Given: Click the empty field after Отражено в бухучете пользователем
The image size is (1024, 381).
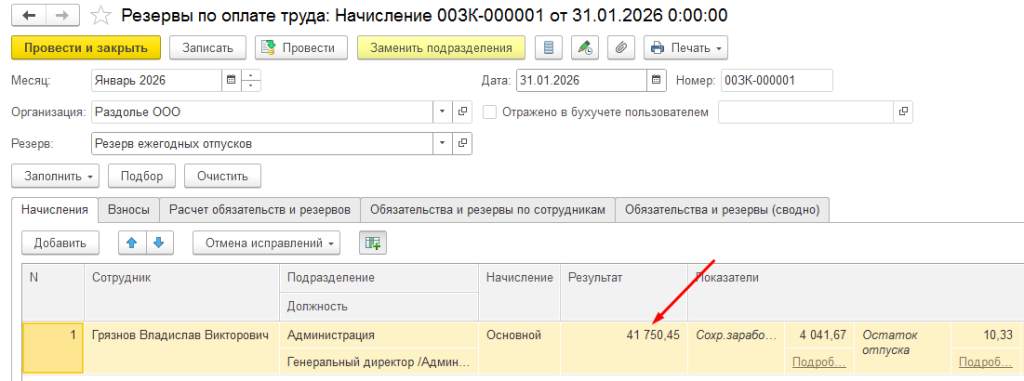Looking at the screenshot, I should click(806, 112).
